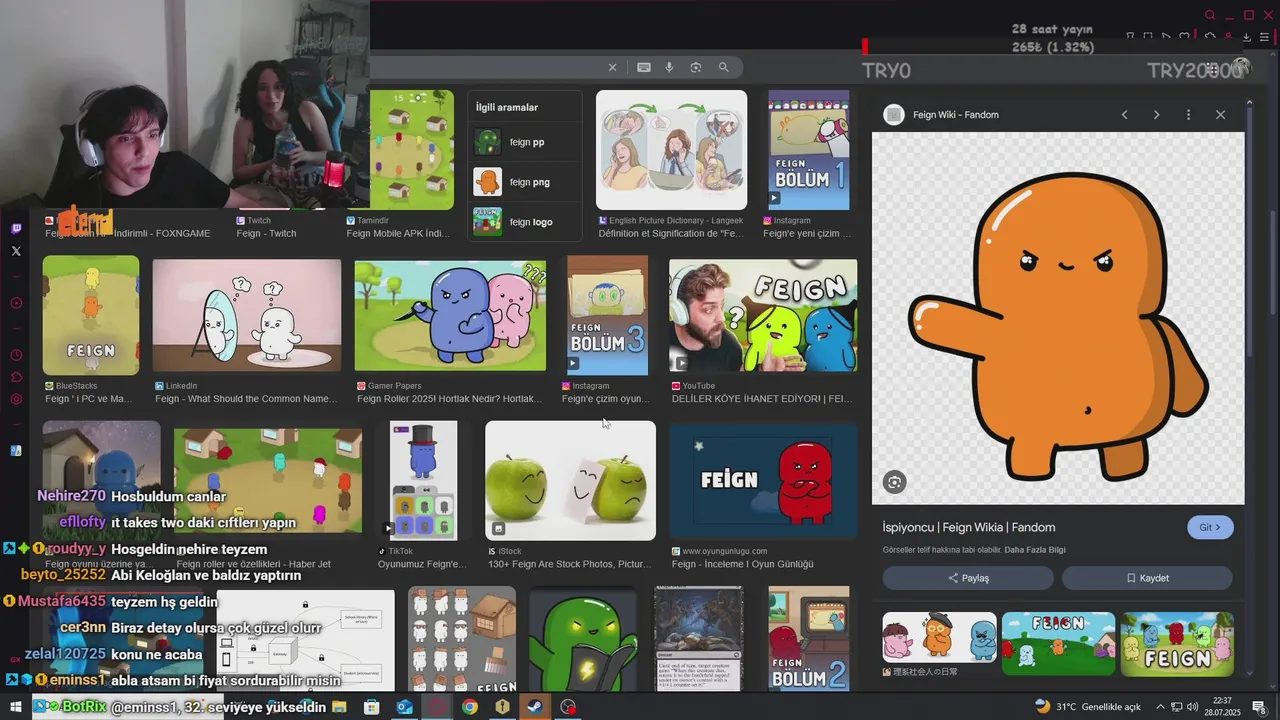Click the magnifier search button
Image resolution: width=1280 pixels, height=720 pixels.
(723, 67)
